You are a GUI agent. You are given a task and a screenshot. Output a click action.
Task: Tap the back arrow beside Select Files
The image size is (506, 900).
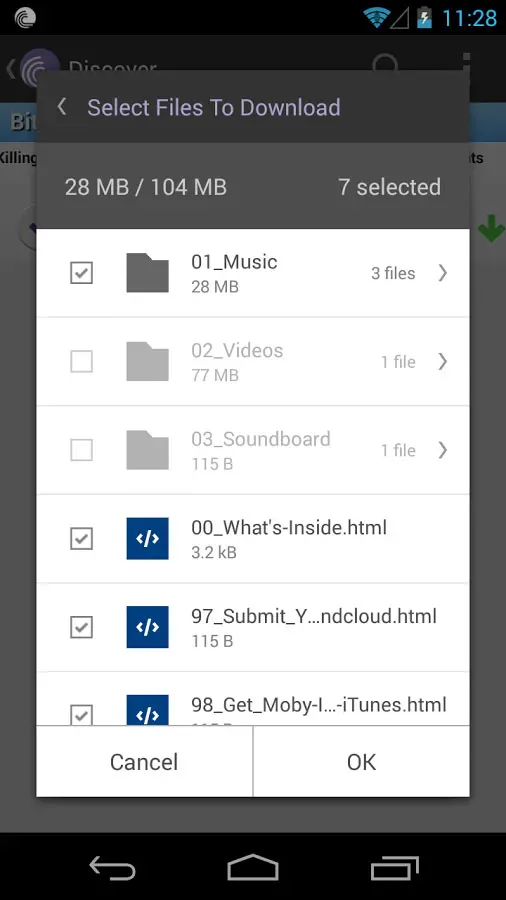pyautogui.click(x=62, y=107)
